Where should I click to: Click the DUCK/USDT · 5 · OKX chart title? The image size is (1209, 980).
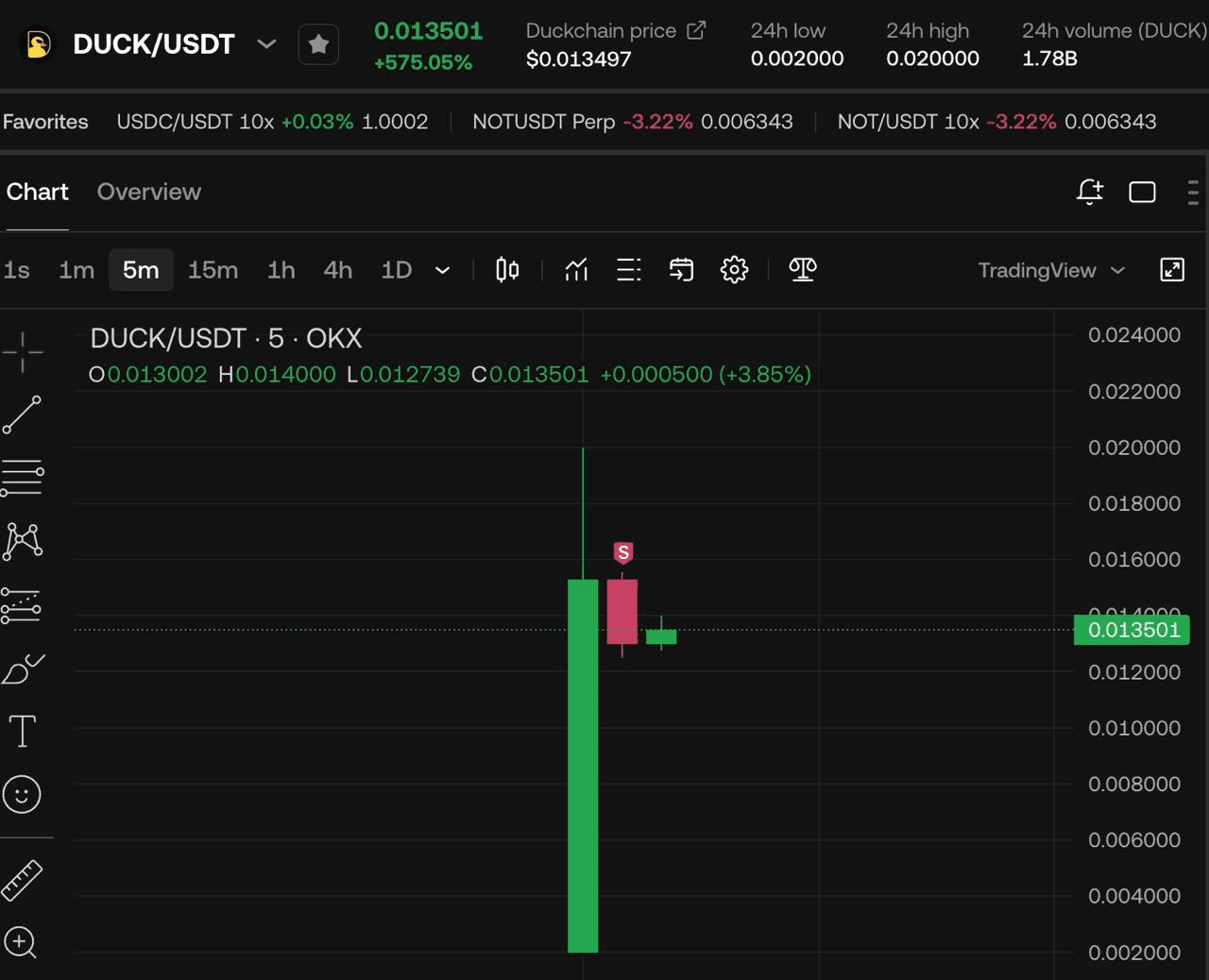(226, 338)
